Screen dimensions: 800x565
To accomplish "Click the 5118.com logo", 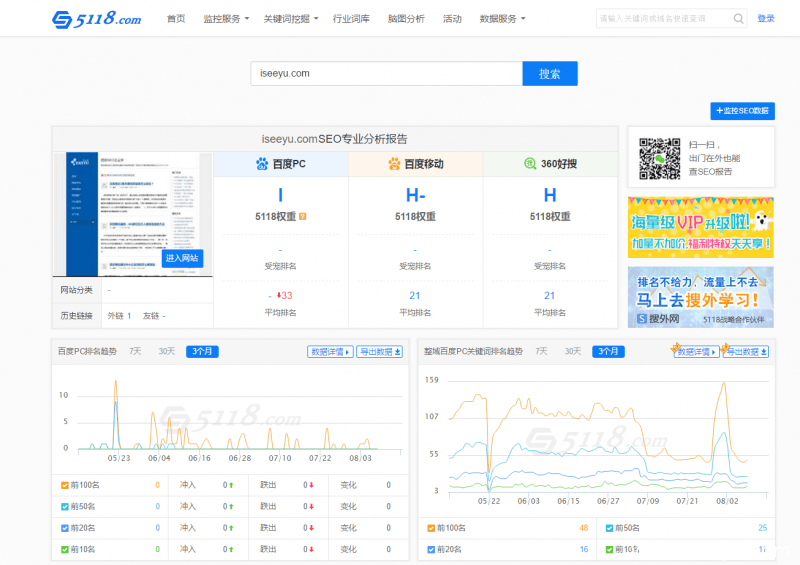I will click(96, 19).
